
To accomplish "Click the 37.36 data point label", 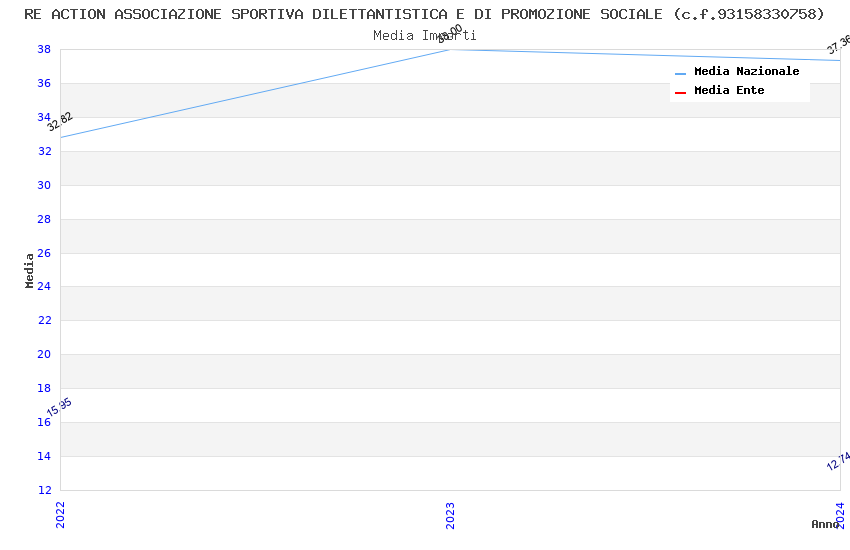I will click(x=839, y=45).
